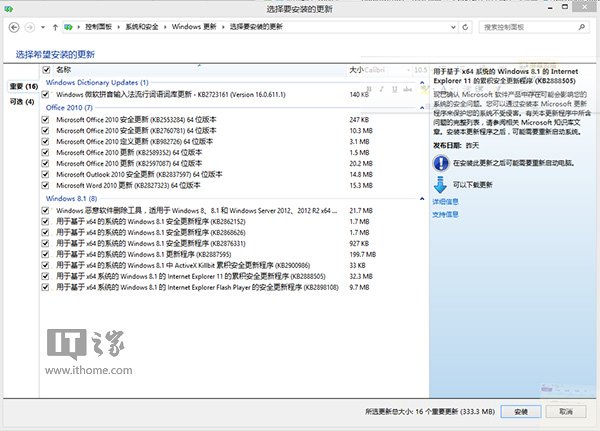Click the 名称 column header
The image size is (600, 431).
64,70
